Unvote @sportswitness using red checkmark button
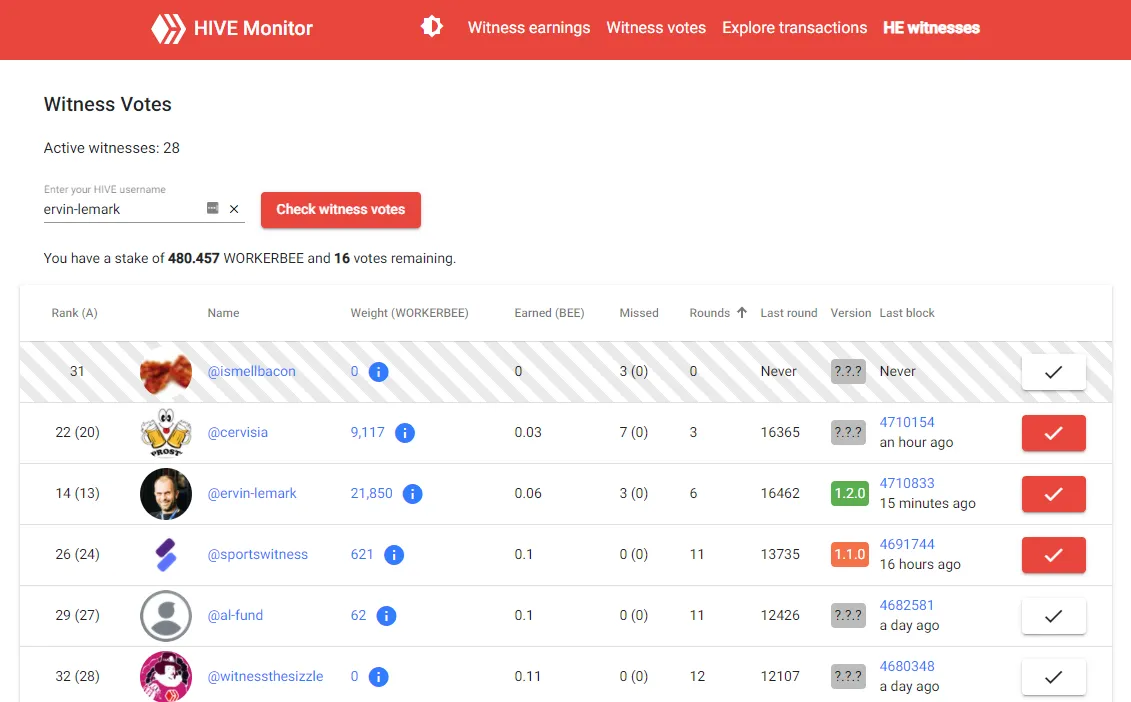The width and height of the screenshot is (1131, 702). click(x=1053, y=555)
